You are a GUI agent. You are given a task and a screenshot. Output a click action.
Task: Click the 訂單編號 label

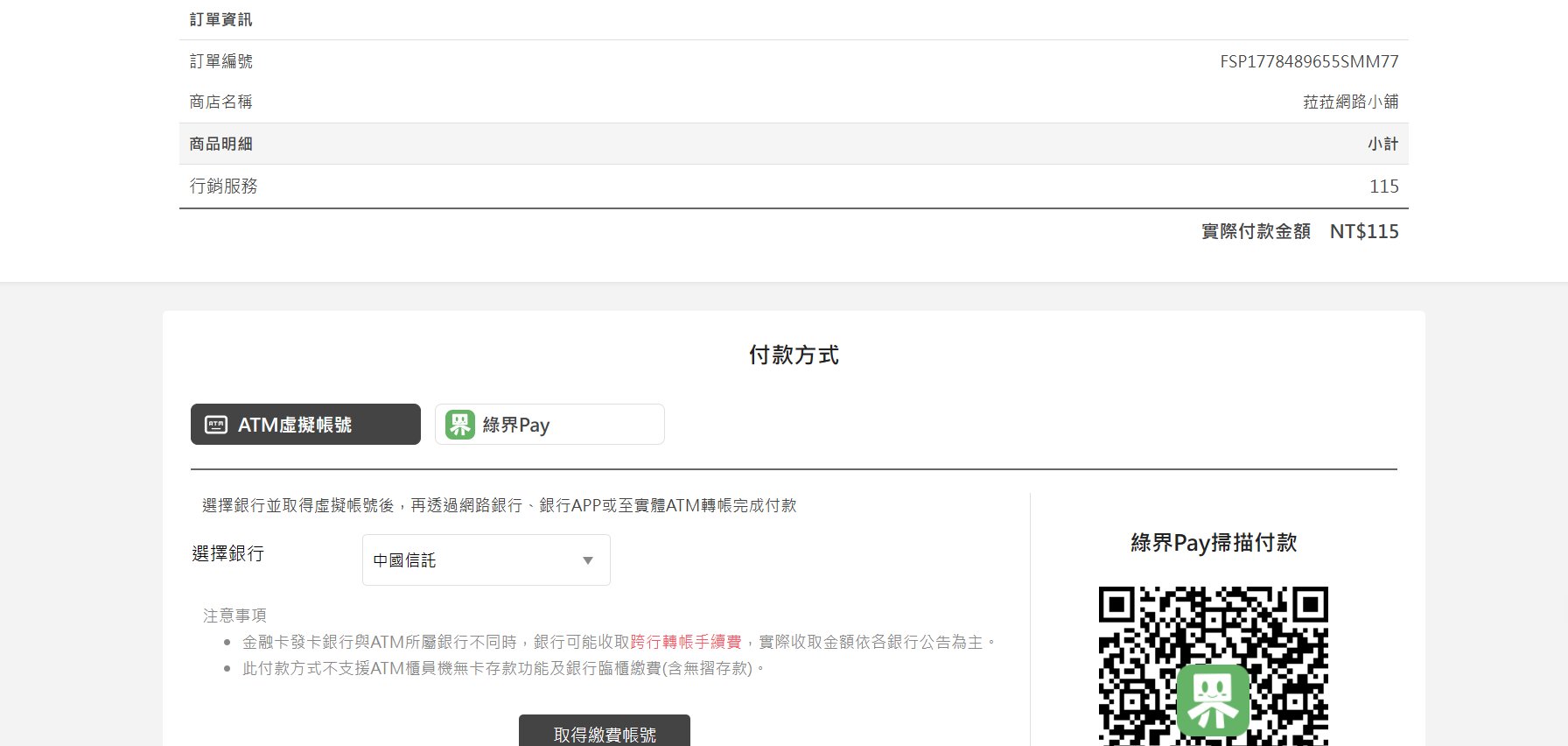coord(220,61)
